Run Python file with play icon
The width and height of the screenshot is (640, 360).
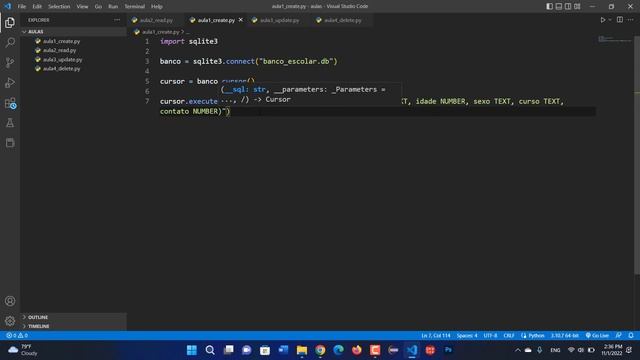[602, 20]
